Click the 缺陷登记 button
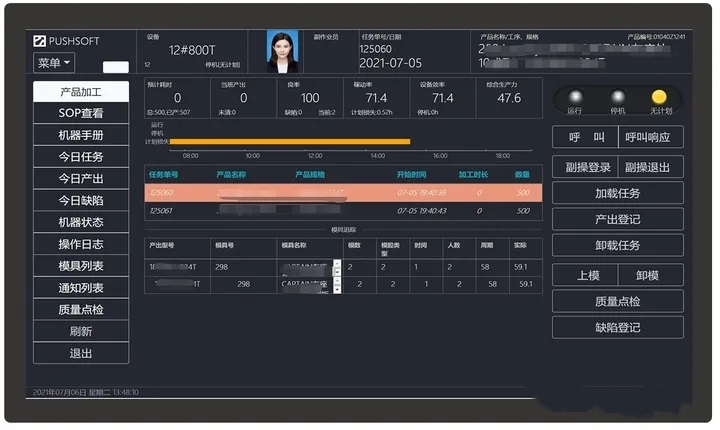 click(618, 327)
